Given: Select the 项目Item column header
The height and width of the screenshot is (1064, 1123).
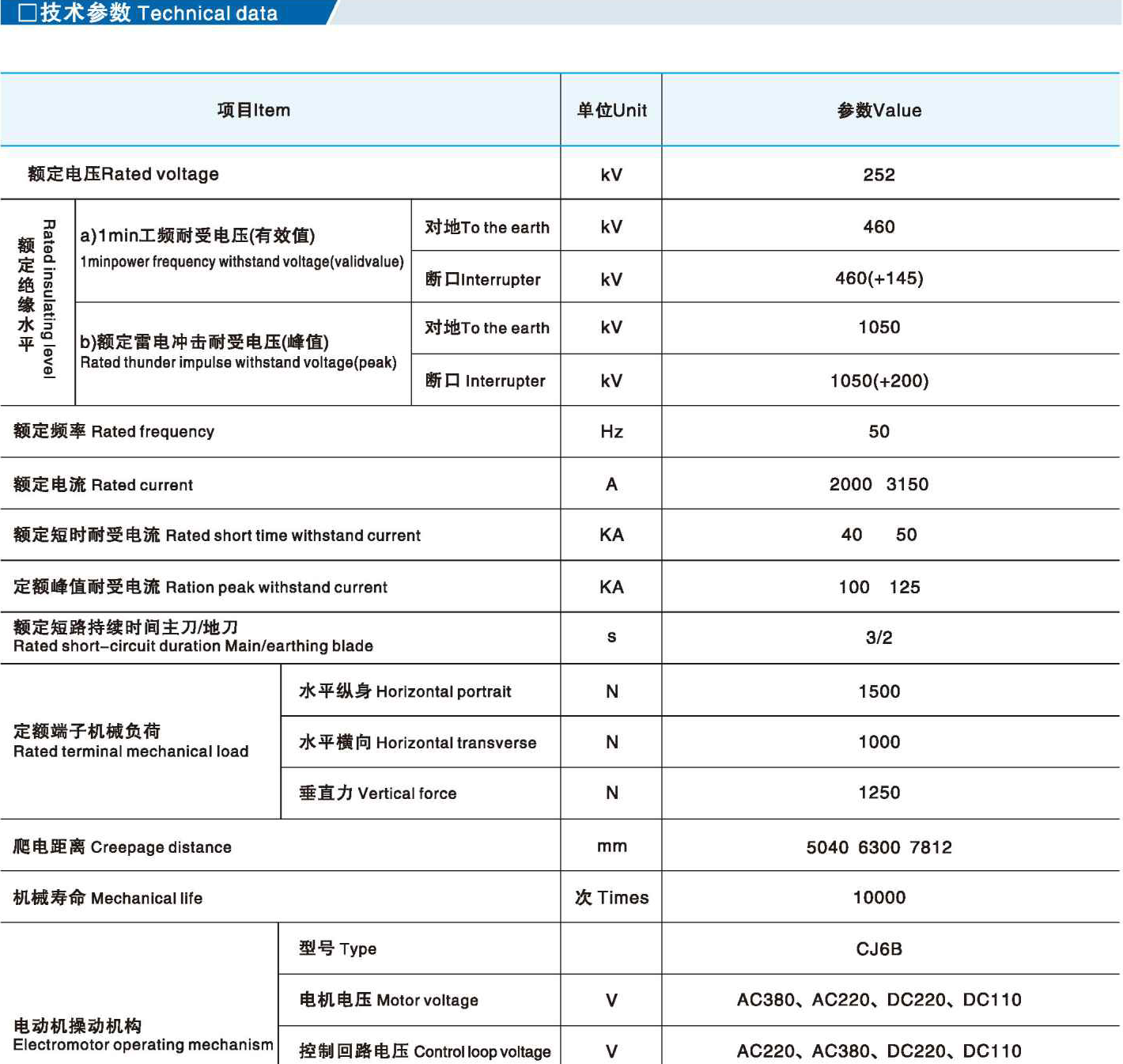Looking at the screenshot, I should [x=254, y=110].
